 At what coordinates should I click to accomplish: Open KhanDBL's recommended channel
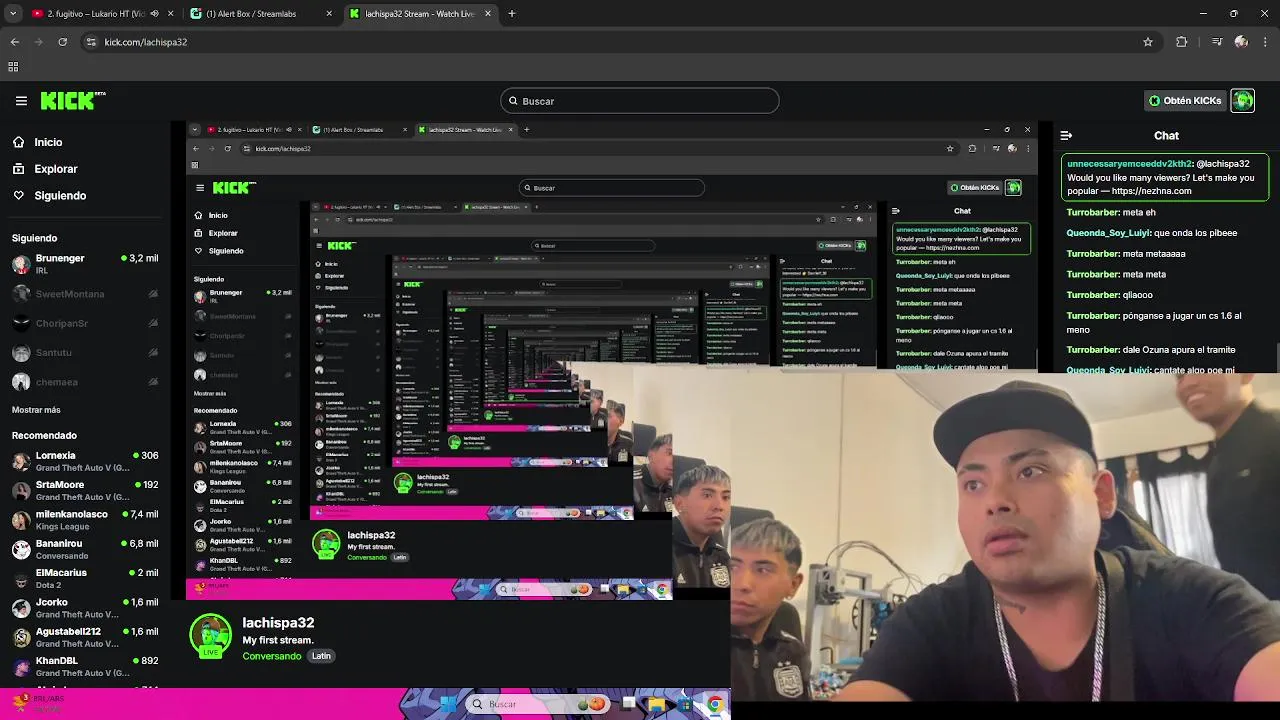pos(85,666)
